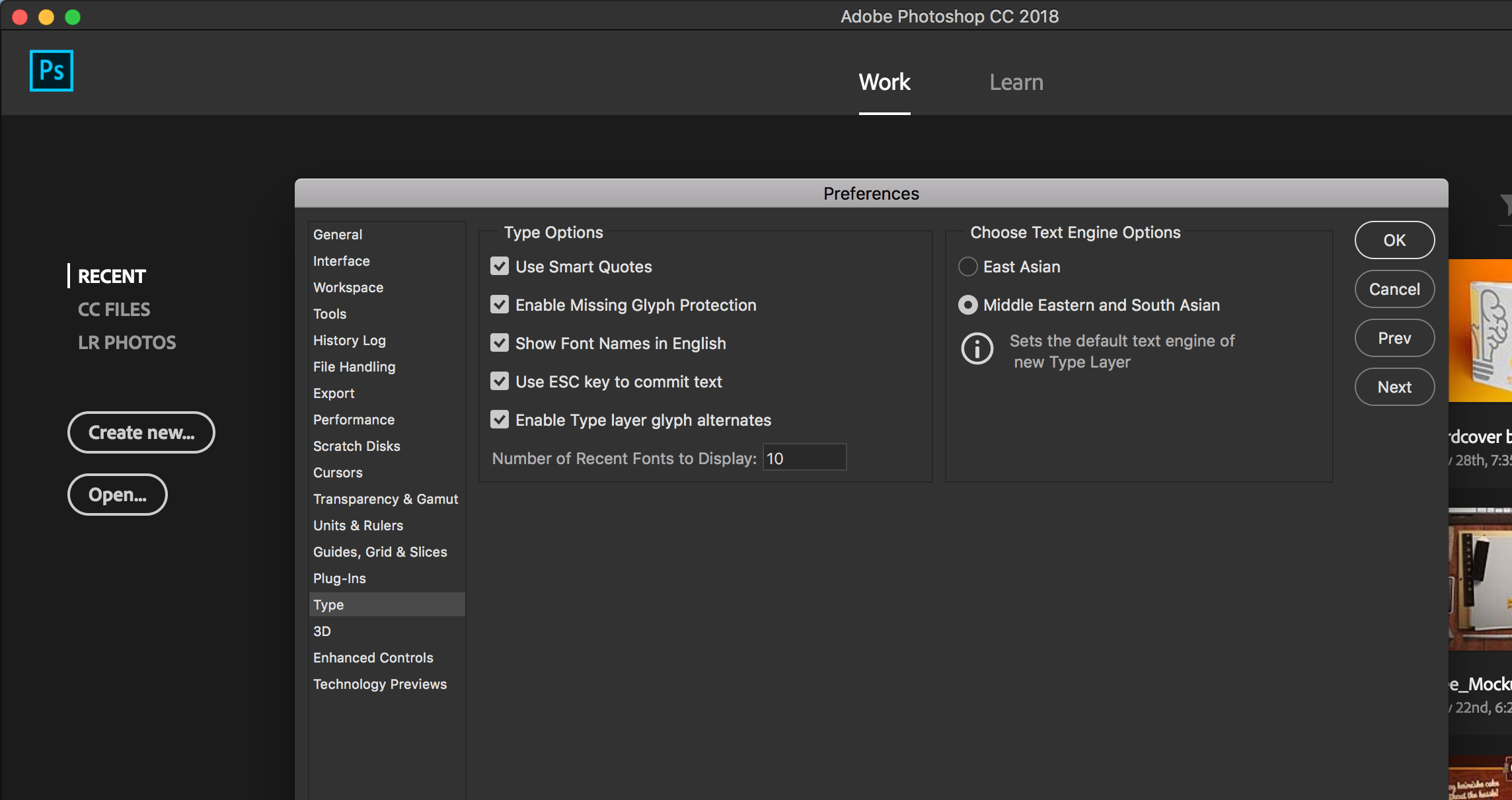Select Scratch Disks in preferences list
Viewport: 1512px width, 800px height.
pos(356,446)
